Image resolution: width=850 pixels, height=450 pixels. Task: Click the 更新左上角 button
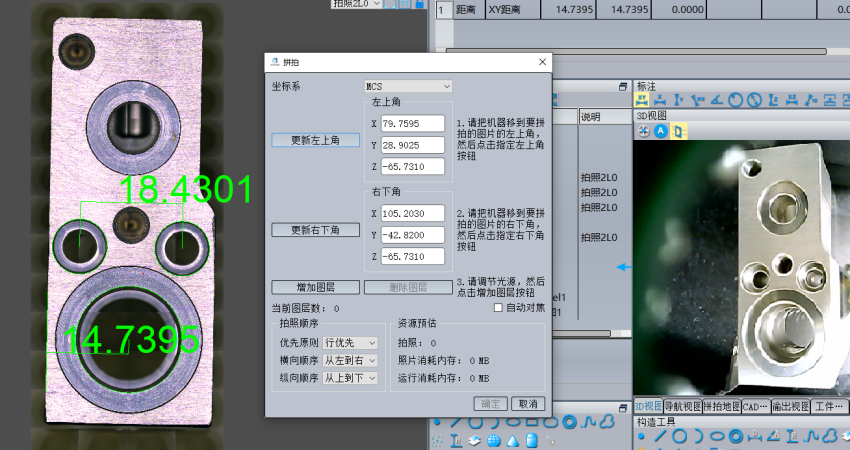(315, 140)
